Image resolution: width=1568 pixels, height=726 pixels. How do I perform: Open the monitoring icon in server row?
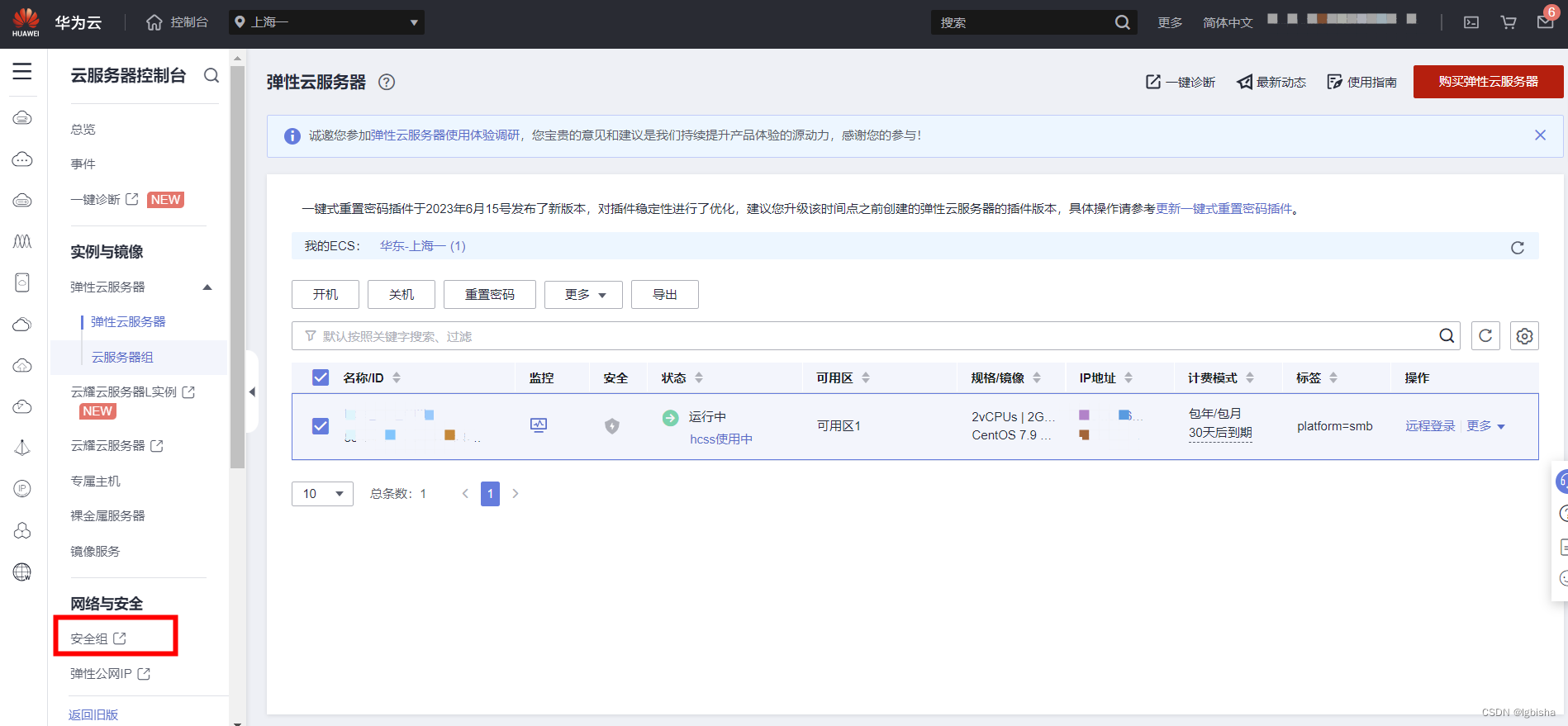click(539, 425)
